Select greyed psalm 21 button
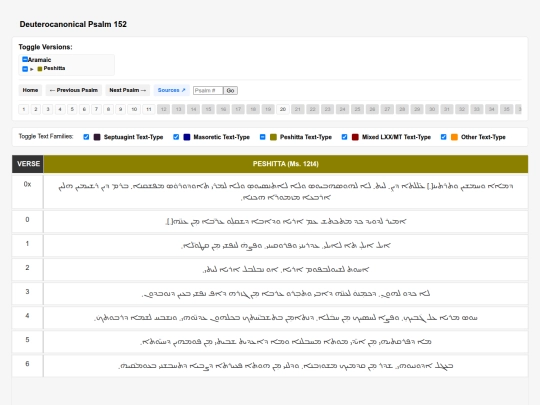540x405 pixels. pos(298,109)
